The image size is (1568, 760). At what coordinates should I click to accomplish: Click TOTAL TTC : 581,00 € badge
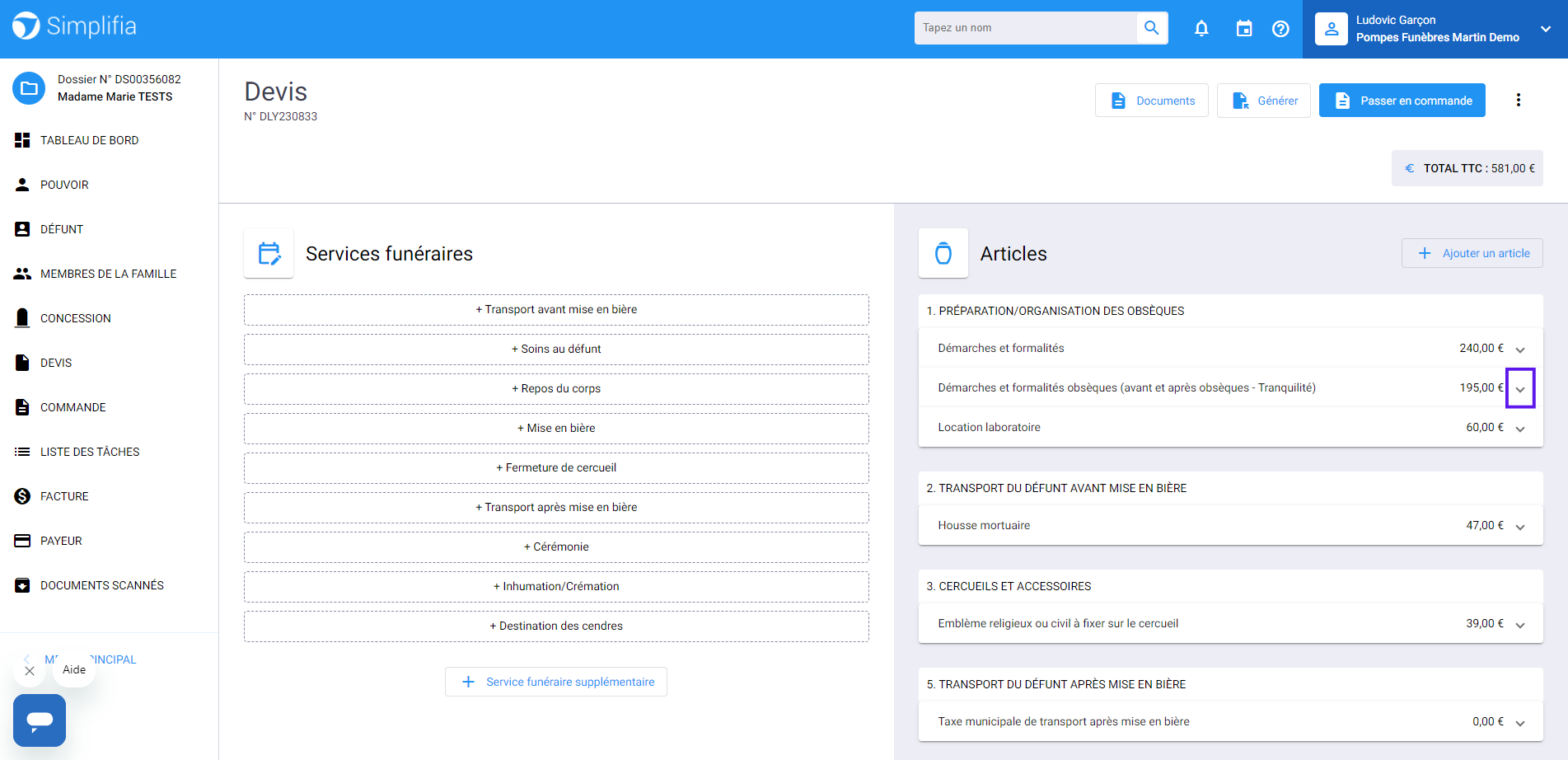point(1467,168)
